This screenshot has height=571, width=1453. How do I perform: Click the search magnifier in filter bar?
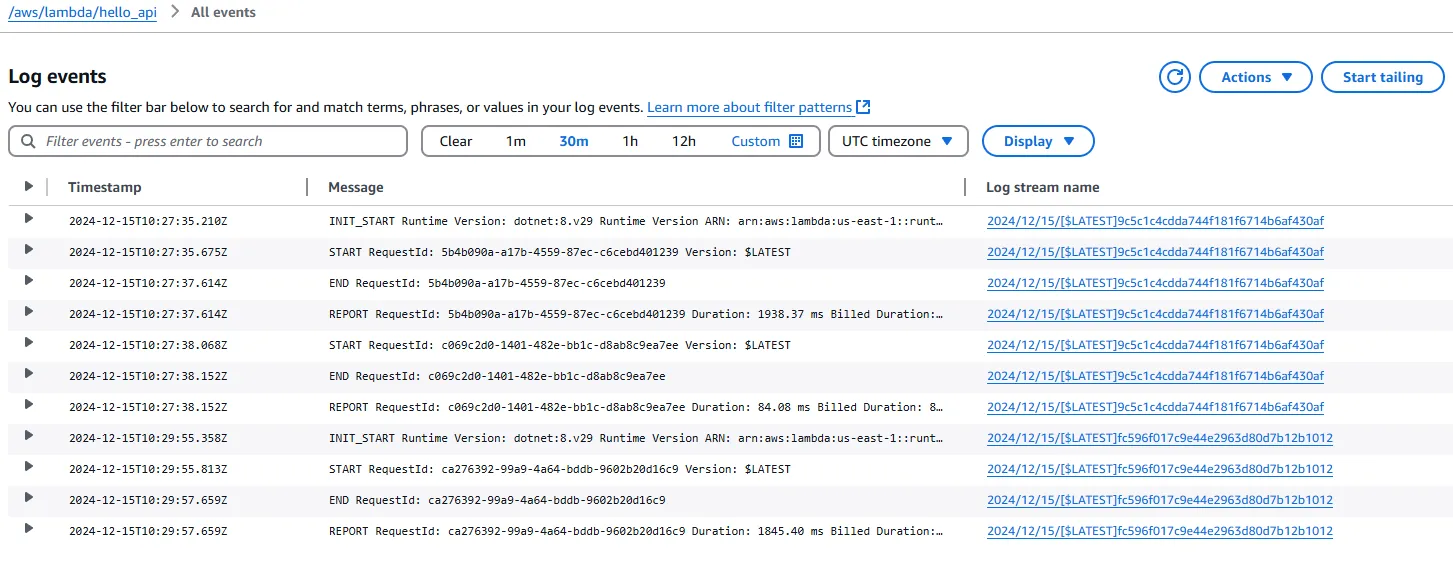tap(28, 141)
